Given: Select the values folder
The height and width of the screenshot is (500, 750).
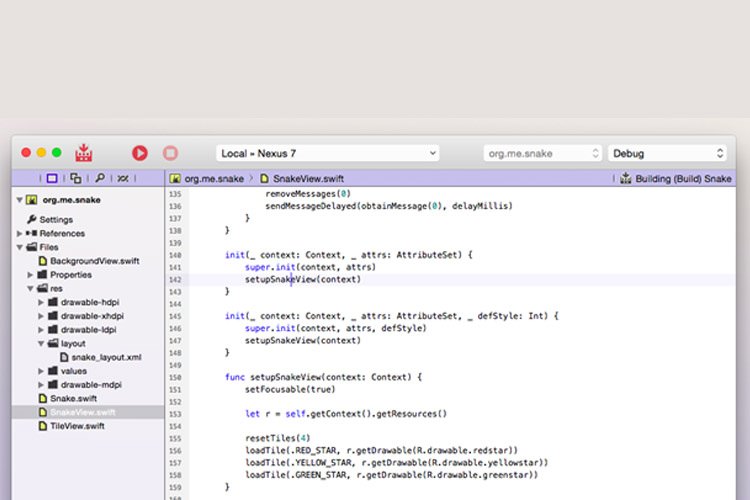Looking at the screenshot, I should [x=74, y=371].
